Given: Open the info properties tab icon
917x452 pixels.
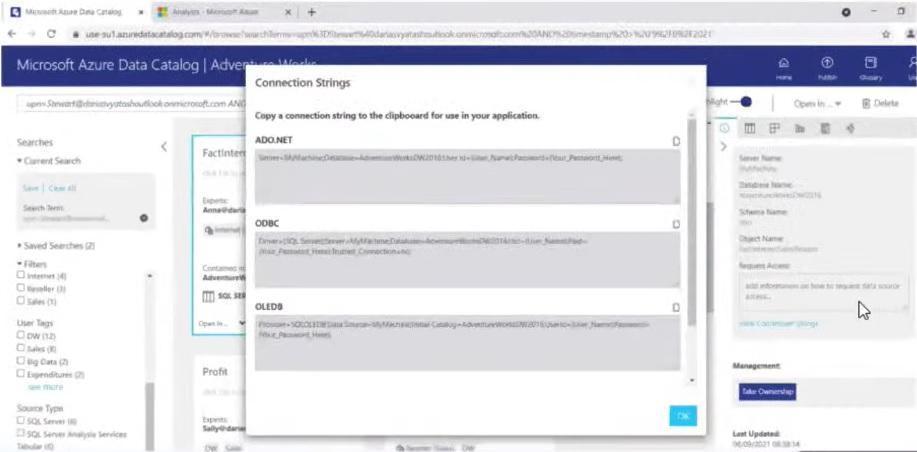Looking at the screenshot, I should pos(724,128).
